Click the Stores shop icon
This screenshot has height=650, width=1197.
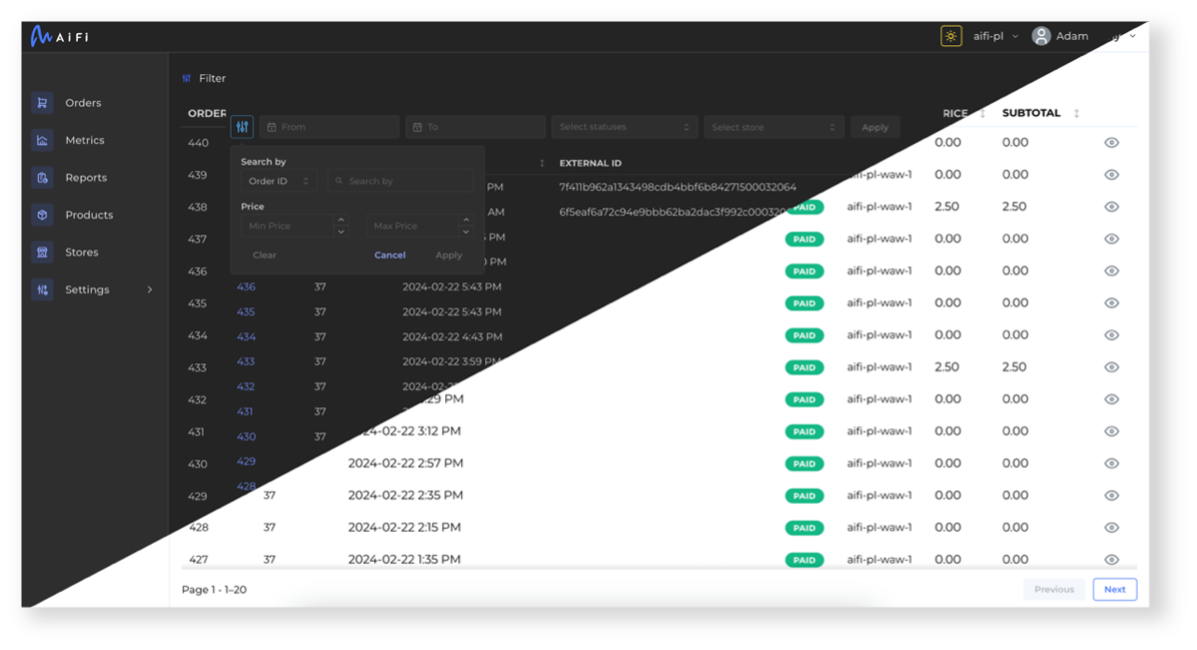click(x=42, y=252)
